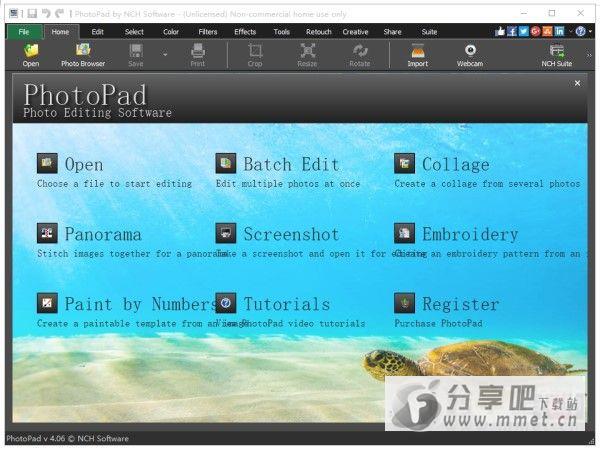
Task: Click the Panorama heading link
Action: (103, 234)
